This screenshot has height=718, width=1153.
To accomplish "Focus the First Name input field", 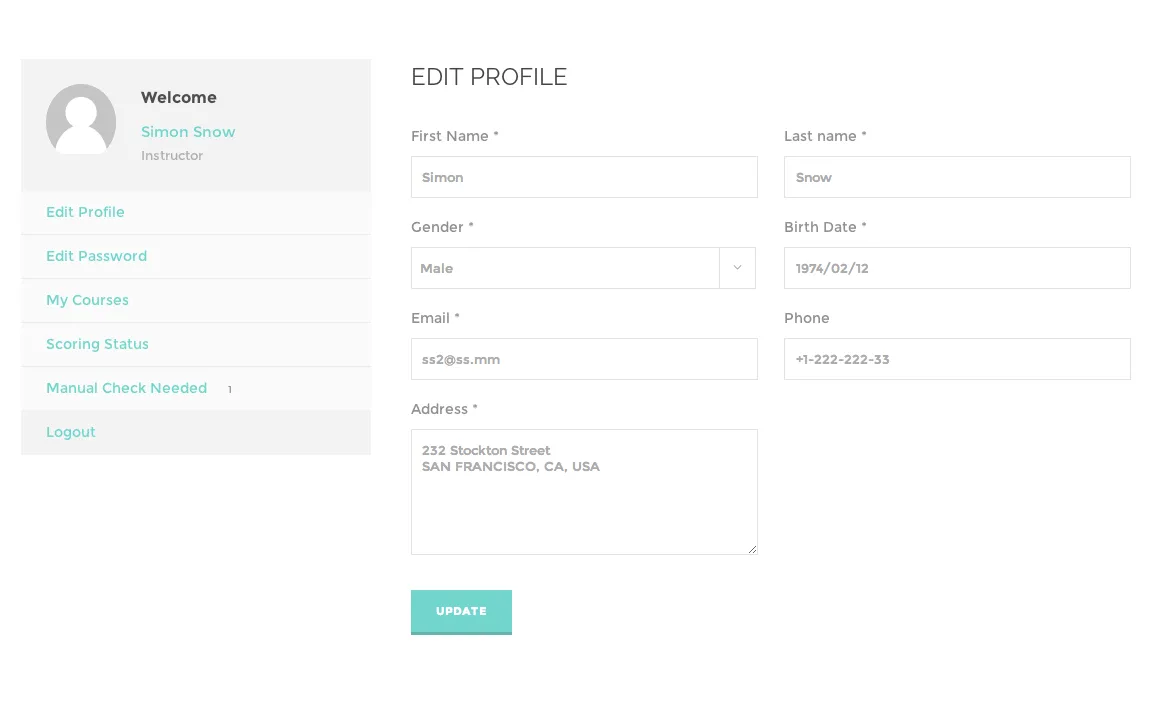I will coord(584,177).
